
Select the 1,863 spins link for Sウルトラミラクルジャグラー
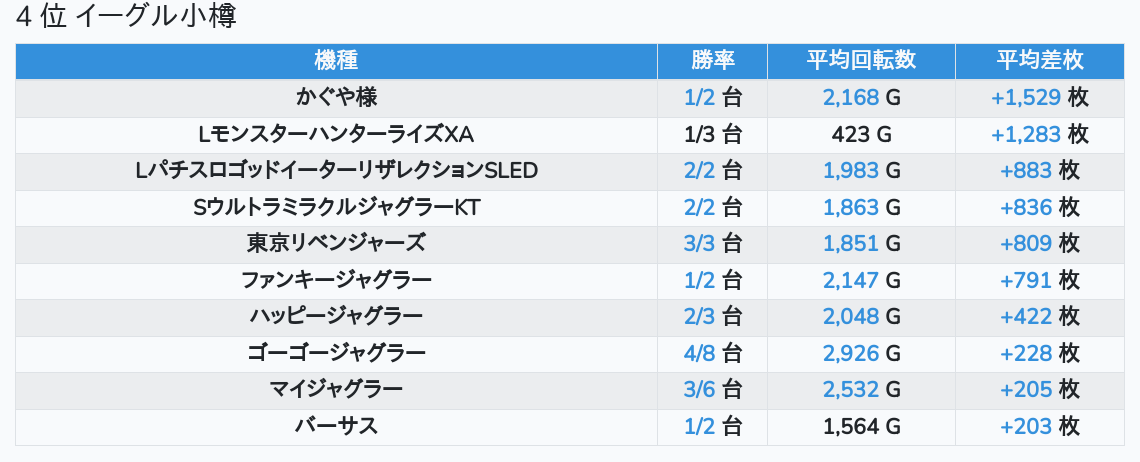851,207
